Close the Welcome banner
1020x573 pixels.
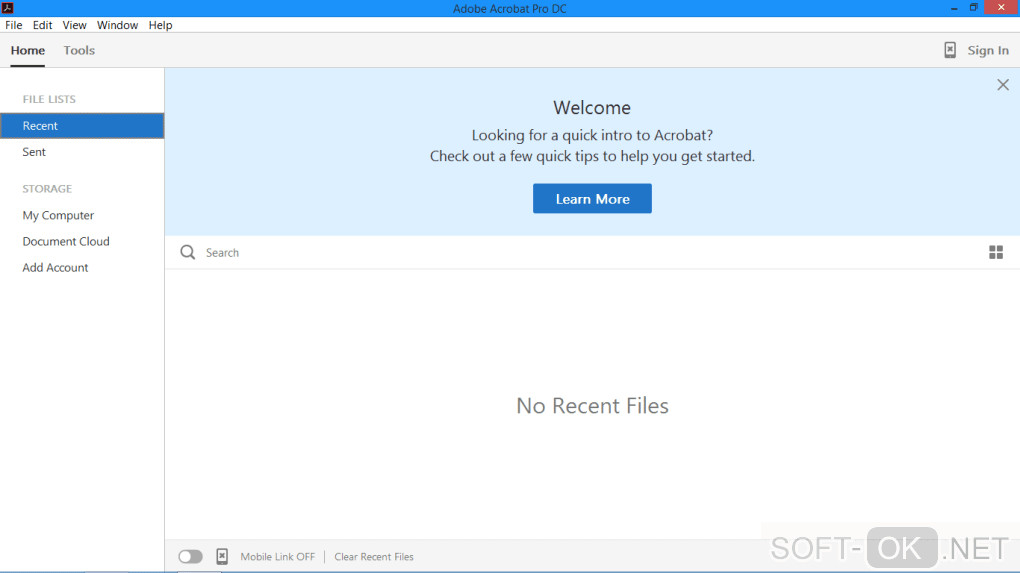pyautogui.click(x=1002, y=85)
